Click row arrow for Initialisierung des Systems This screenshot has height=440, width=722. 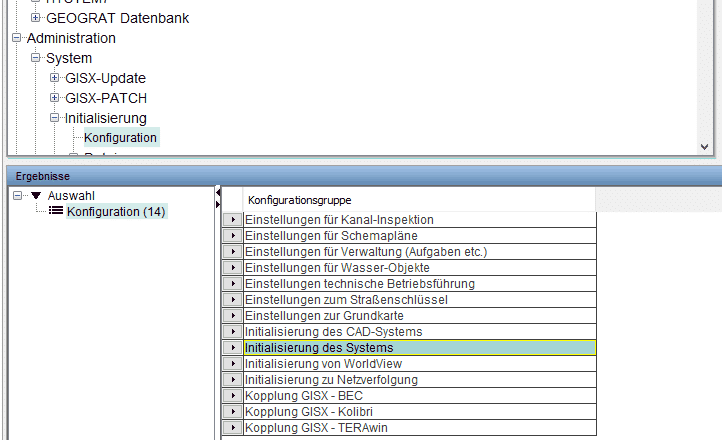tap(233, 347)
